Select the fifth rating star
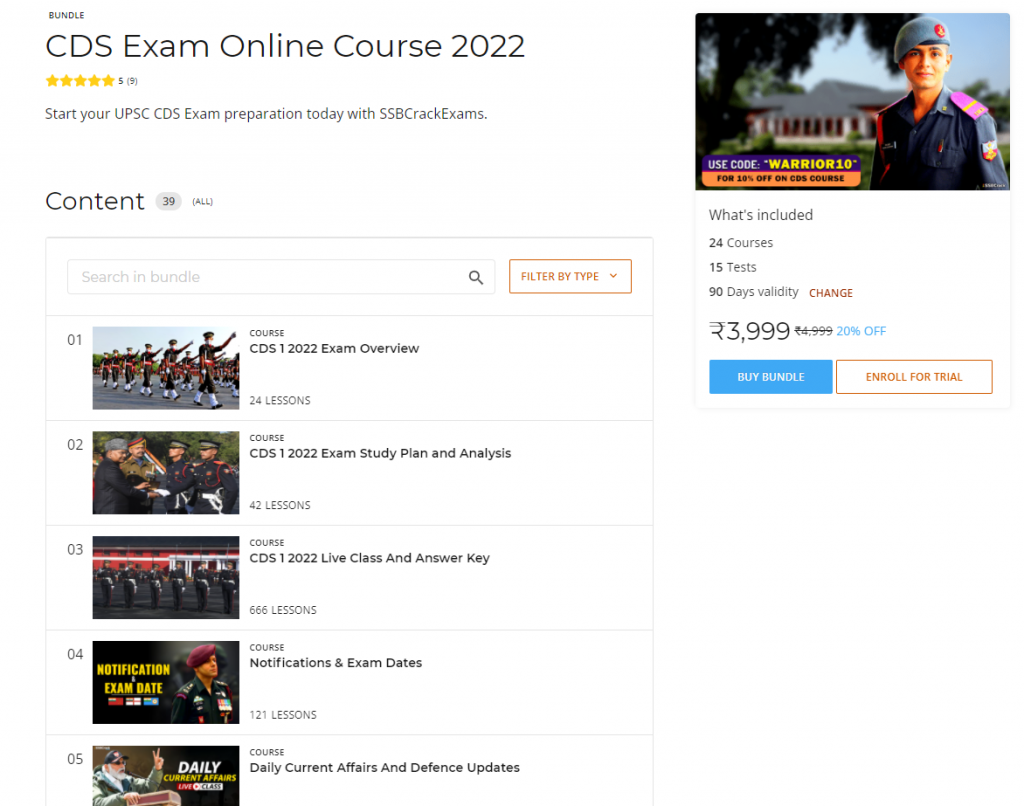Viewport: 1024px width, 806px height. coord(107,80)
